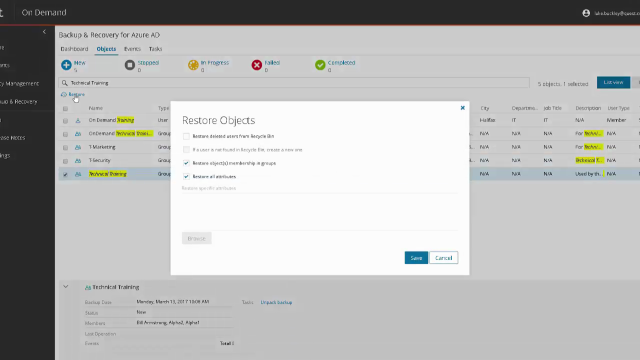Collapse the Technical Training details panel
Screen dimensions: 640x360
tap(66, 287)
